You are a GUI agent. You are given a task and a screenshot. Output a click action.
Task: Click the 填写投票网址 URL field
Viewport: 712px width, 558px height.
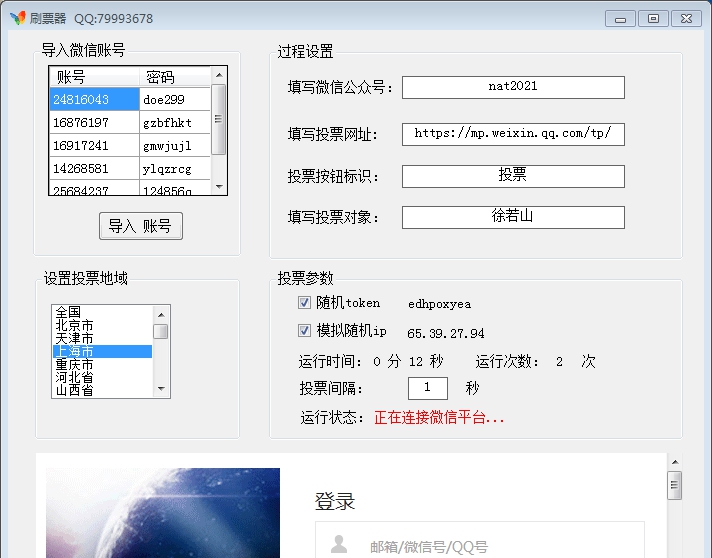[513, 134]
